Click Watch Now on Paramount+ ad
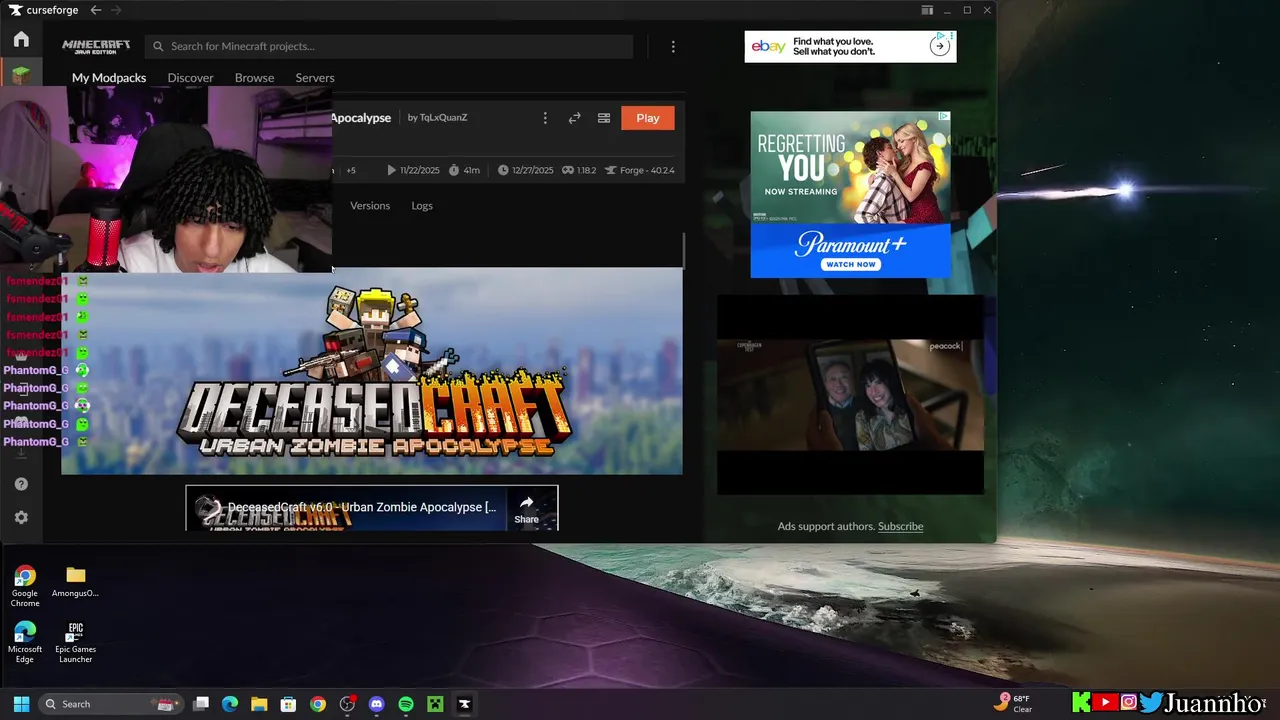1280x720 pixels. click(850, 265)
